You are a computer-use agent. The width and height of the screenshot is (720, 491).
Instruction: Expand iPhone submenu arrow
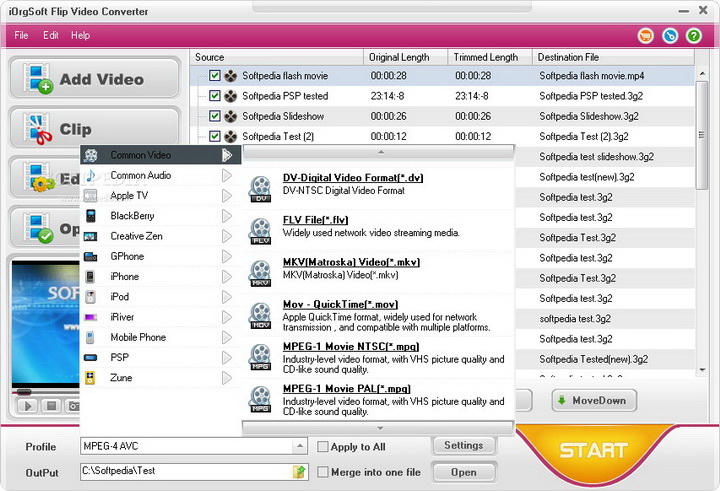(x=226, y=277)
